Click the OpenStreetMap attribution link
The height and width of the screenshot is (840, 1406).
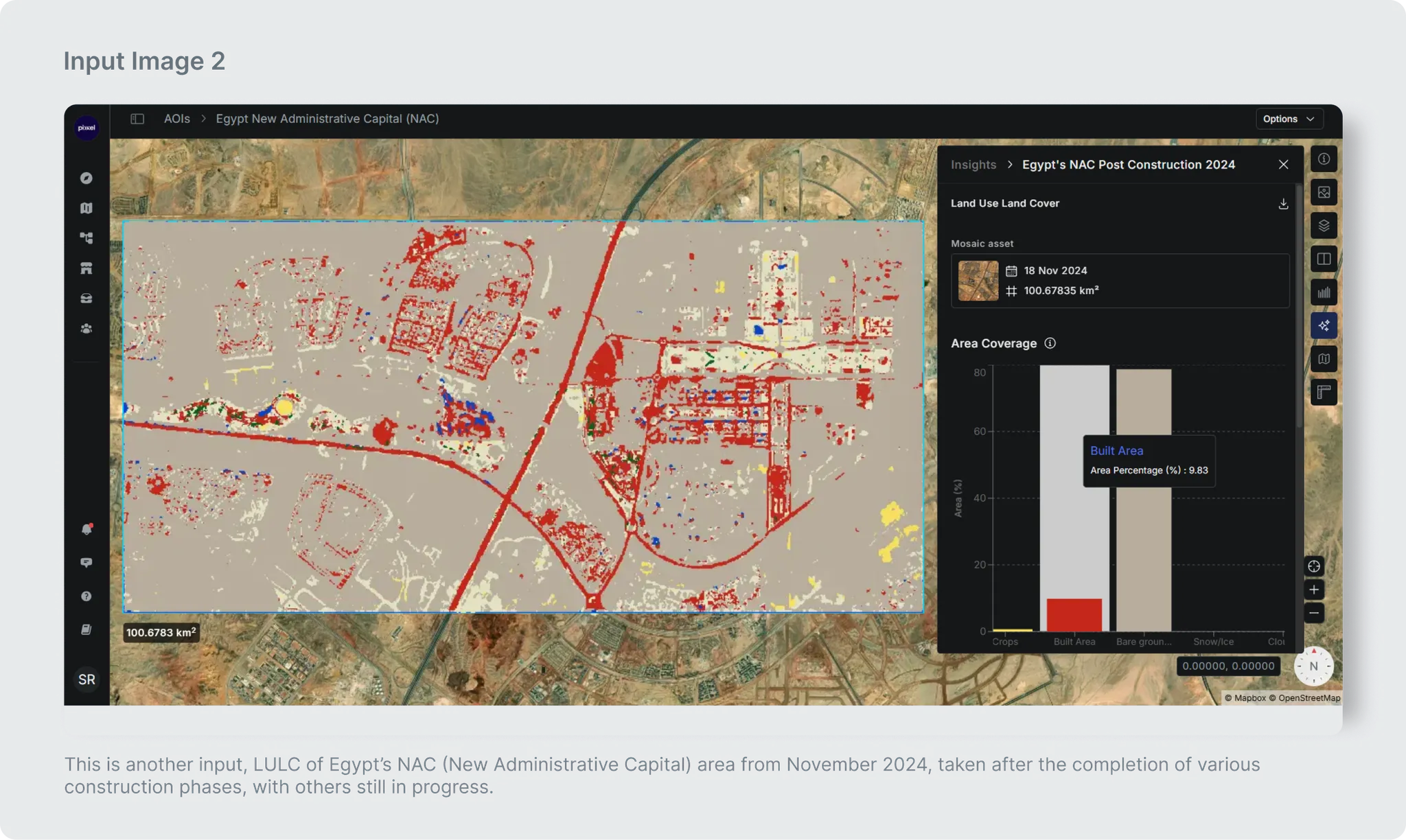(1304, 698)
